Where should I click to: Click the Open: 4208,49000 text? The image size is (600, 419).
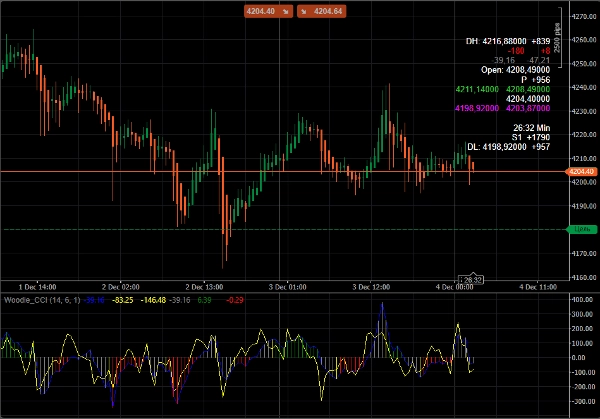tap(516, 70)
